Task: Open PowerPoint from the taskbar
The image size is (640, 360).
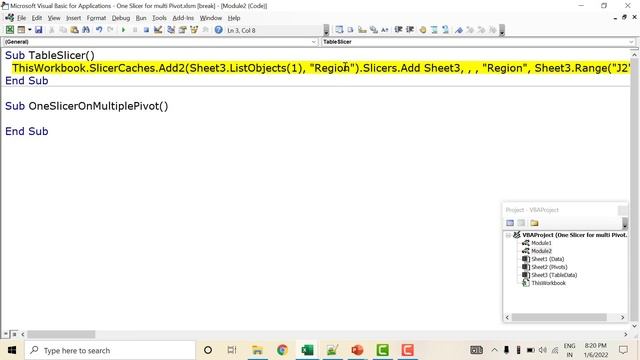Action: pos(357,350)
